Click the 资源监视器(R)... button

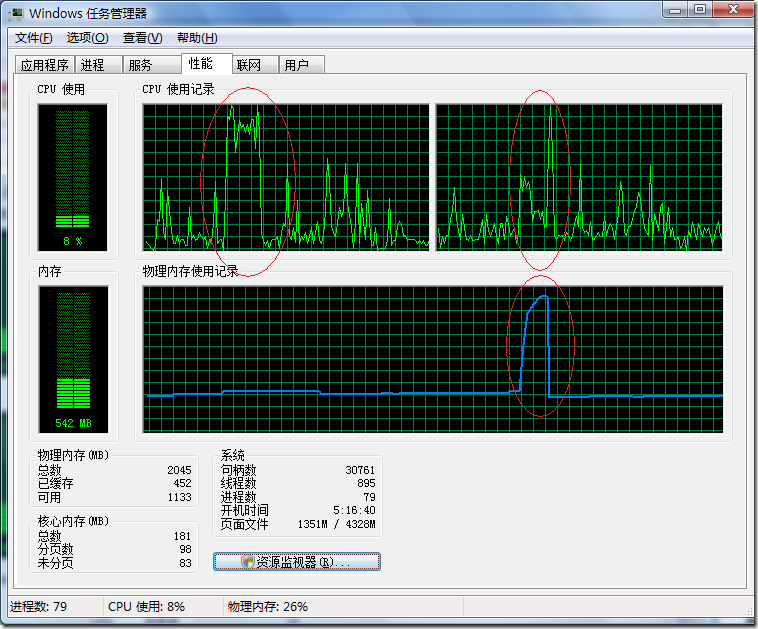pyautogui.click(x=297, y=562)
